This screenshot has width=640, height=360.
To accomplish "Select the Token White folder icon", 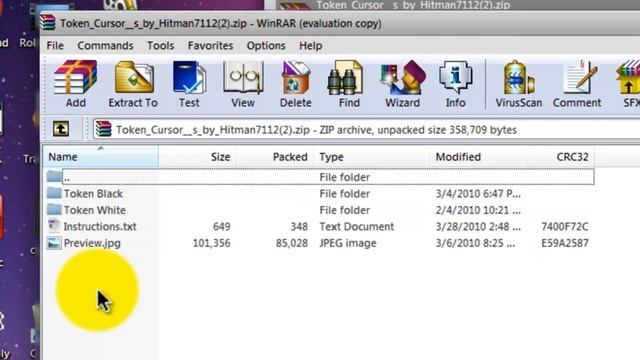I will [x=54, y=210].
